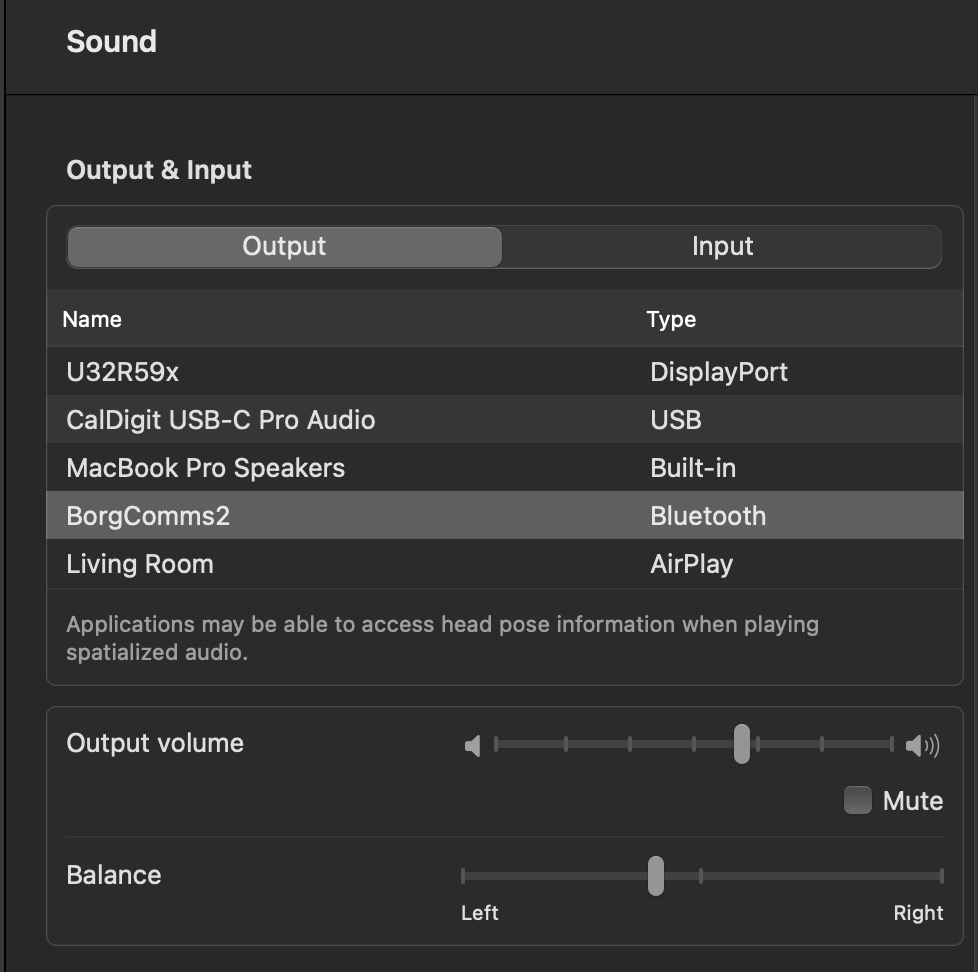Click the high volume speaker icon

[x=922, y=745]
